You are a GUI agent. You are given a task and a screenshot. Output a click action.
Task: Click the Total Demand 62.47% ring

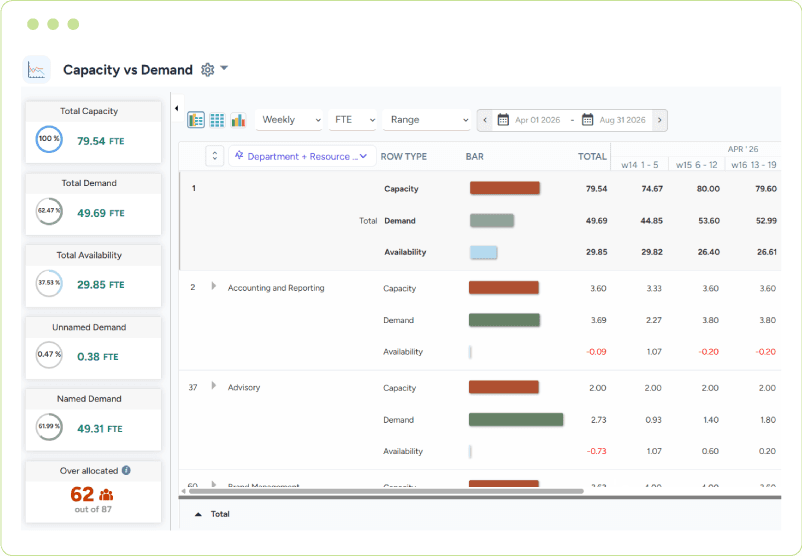[x=49, y=211]
